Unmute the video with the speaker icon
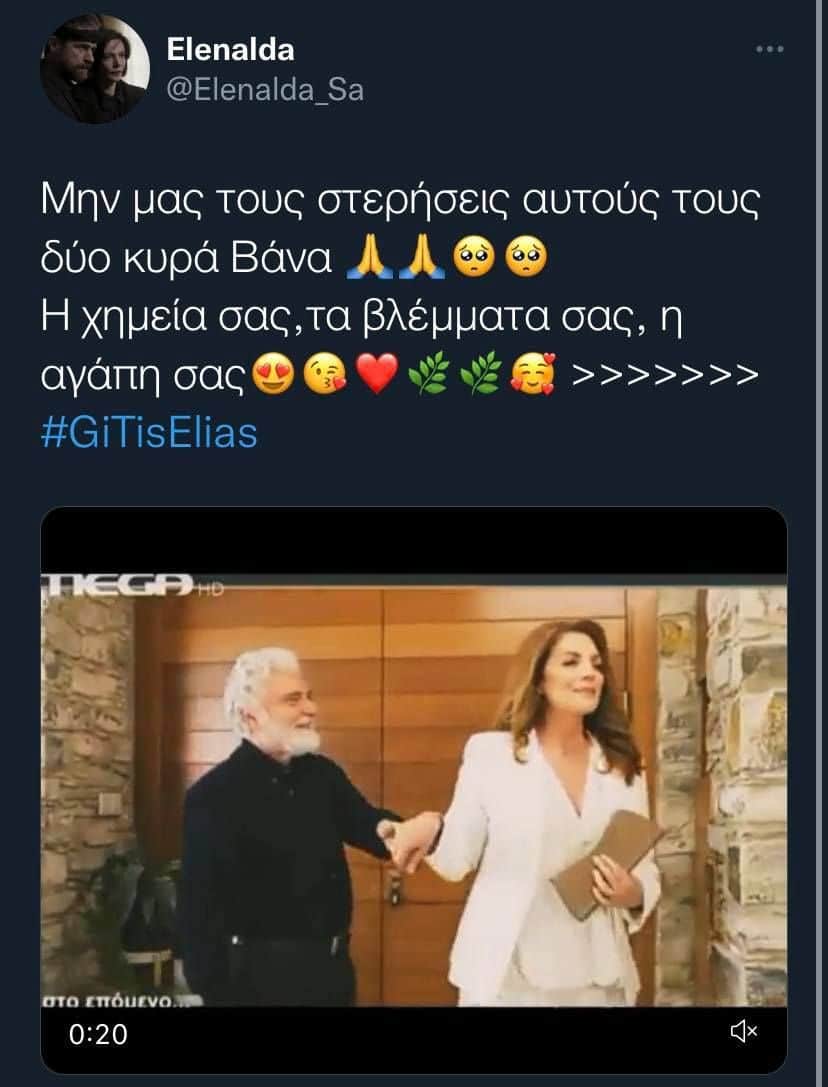 click(x=744, y=1032)
